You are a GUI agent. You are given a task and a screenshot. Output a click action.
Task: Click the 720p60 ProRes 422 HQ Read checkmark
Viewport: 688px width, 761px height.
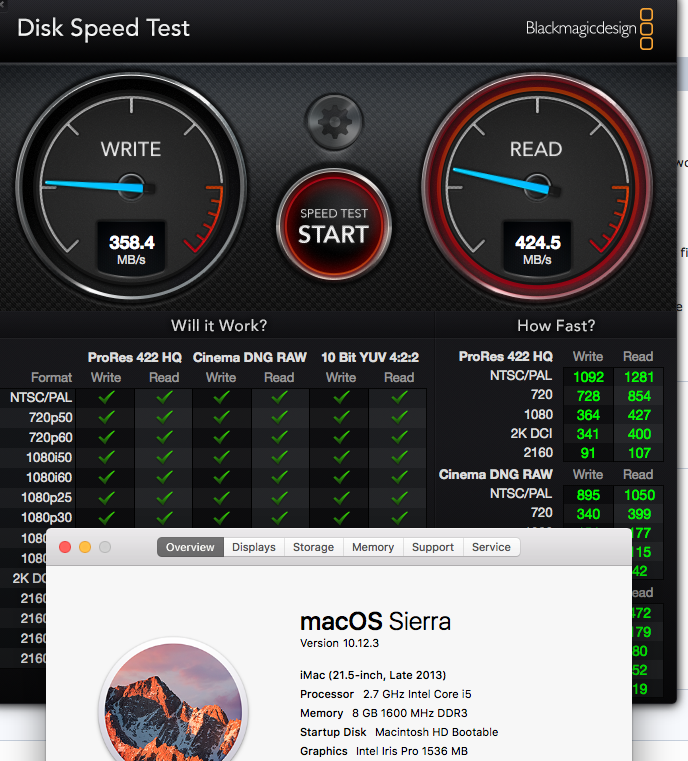(164, 437)
